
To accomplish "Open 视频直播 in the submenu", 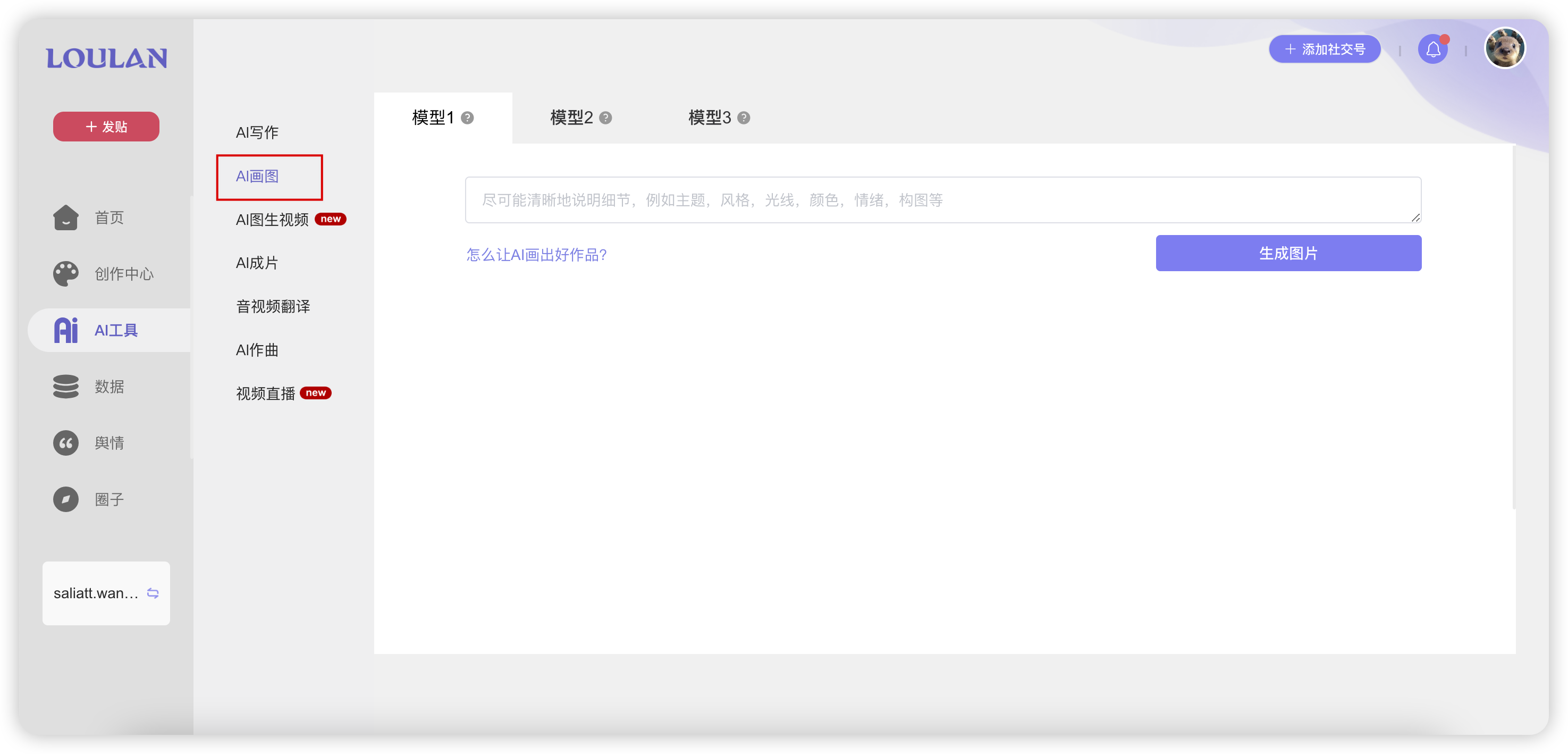I will point(265,393).
